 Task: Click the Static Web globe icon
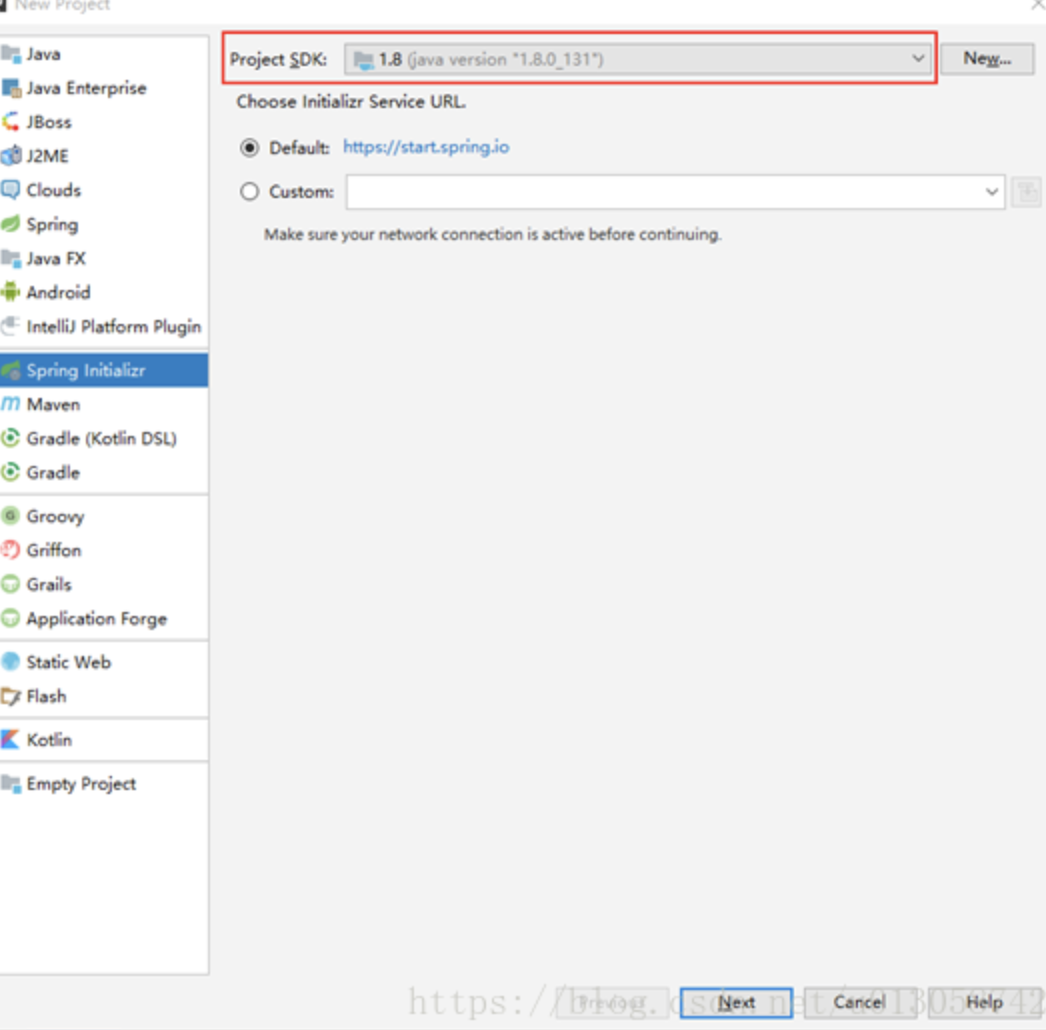point(10,662)
